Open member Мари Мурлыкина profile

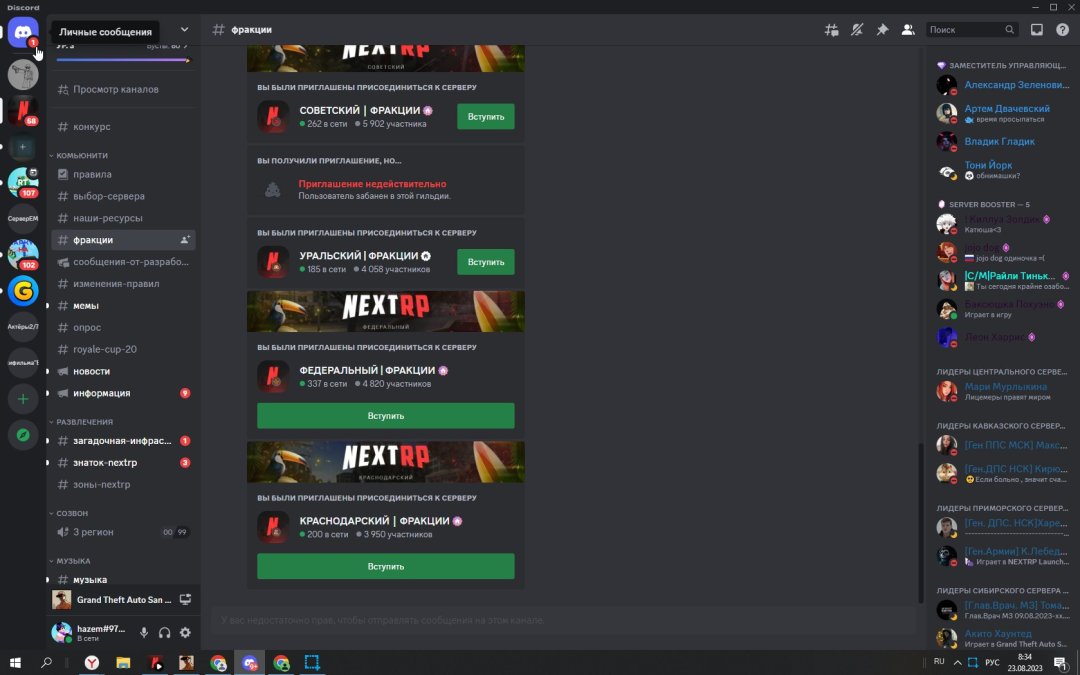coord(1003,391)
